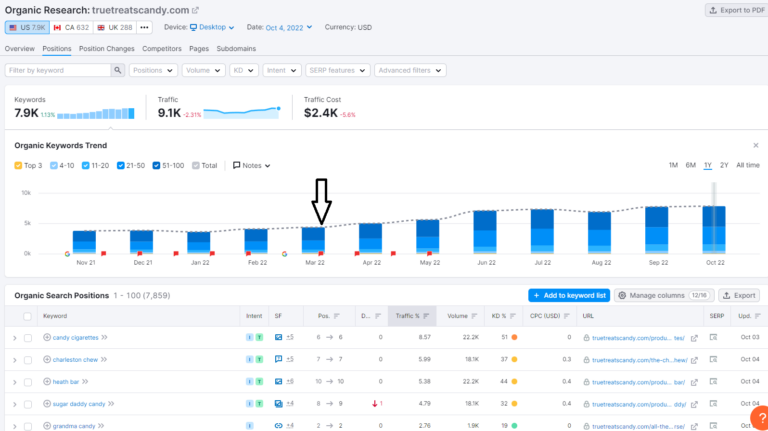Open the Volume filter dropdown
The width and height of the screenshot is (768, 431).
coord(203,71)
